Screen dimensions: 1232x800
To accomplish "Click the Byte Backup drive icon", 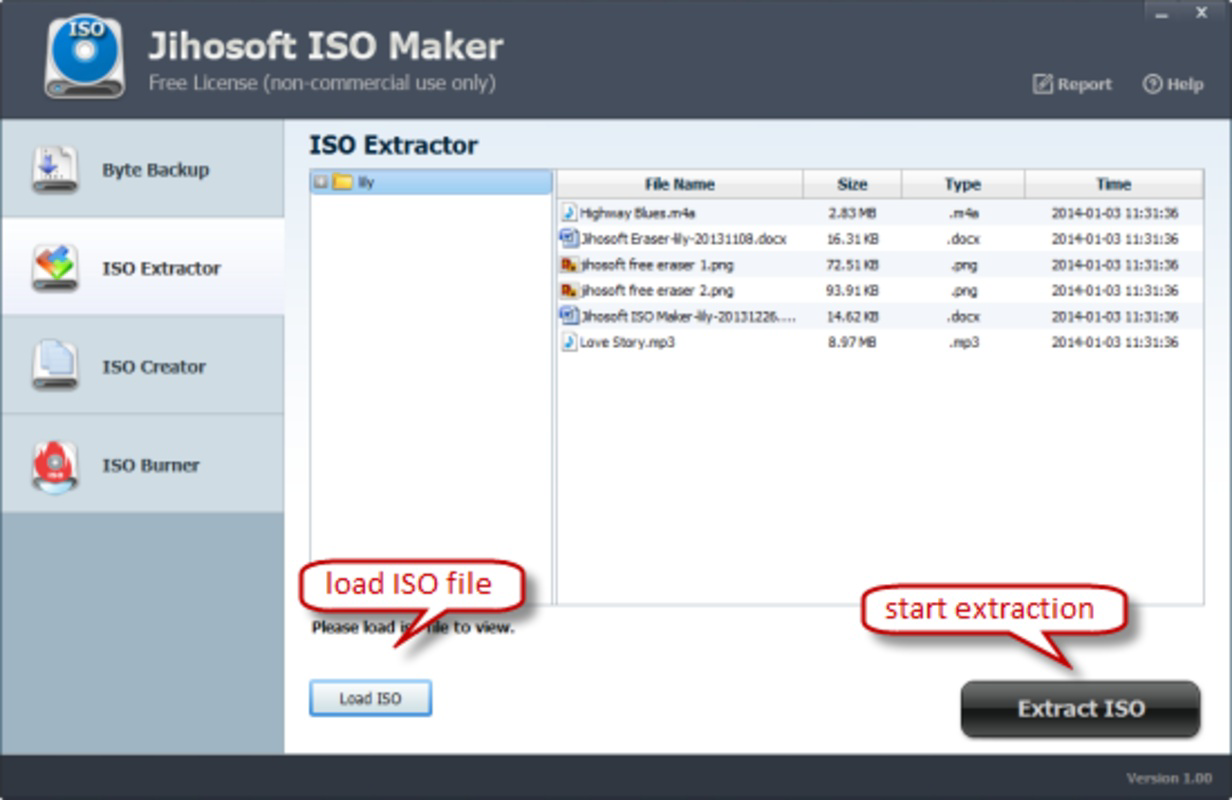I will tap(54, 169).
